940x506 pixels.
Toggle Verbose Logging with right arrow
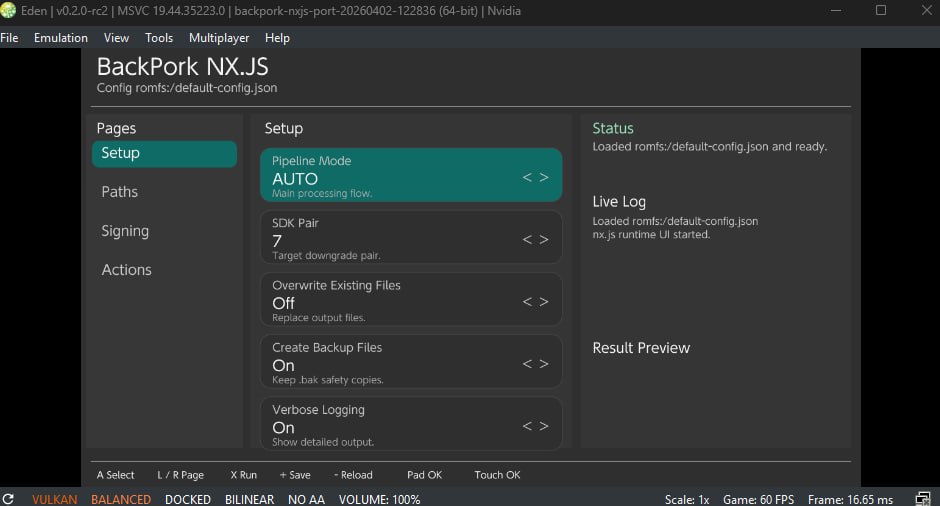[x=544, y=426]
